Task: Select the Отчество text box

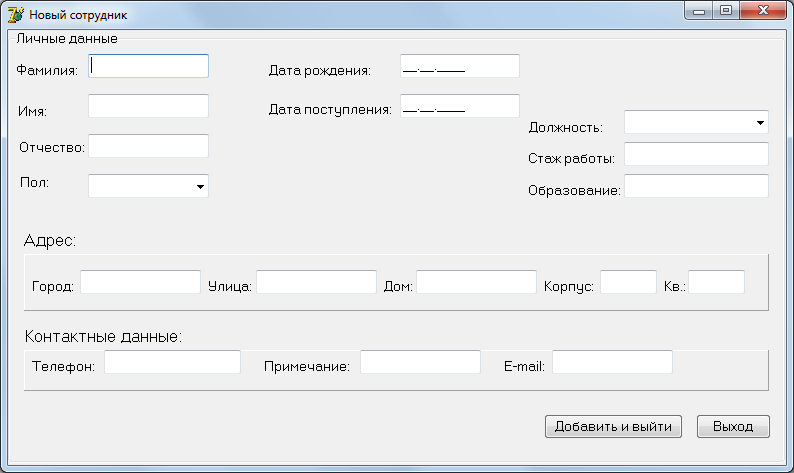Action: click(148, 146)
